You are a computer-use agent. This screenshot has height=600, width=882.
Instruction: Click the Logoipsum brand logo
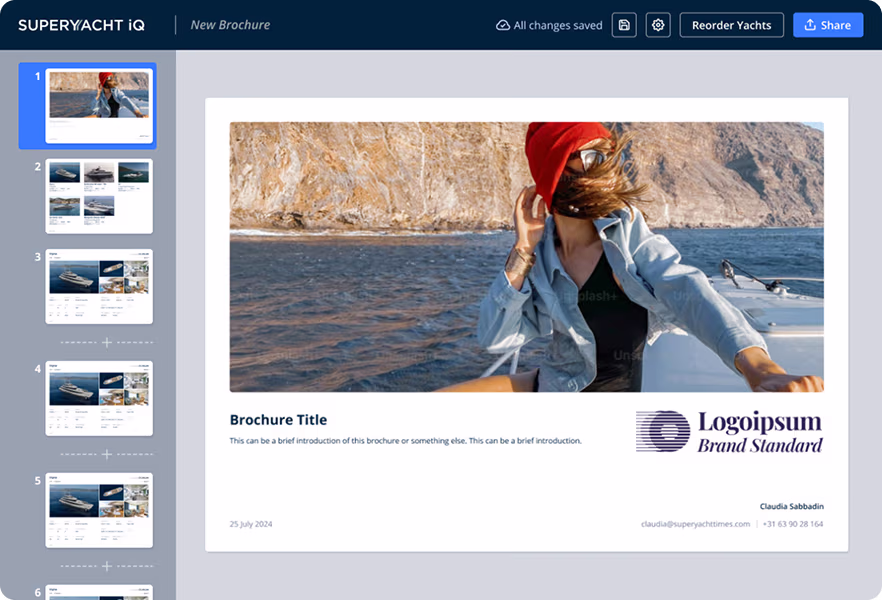point(729,431)
